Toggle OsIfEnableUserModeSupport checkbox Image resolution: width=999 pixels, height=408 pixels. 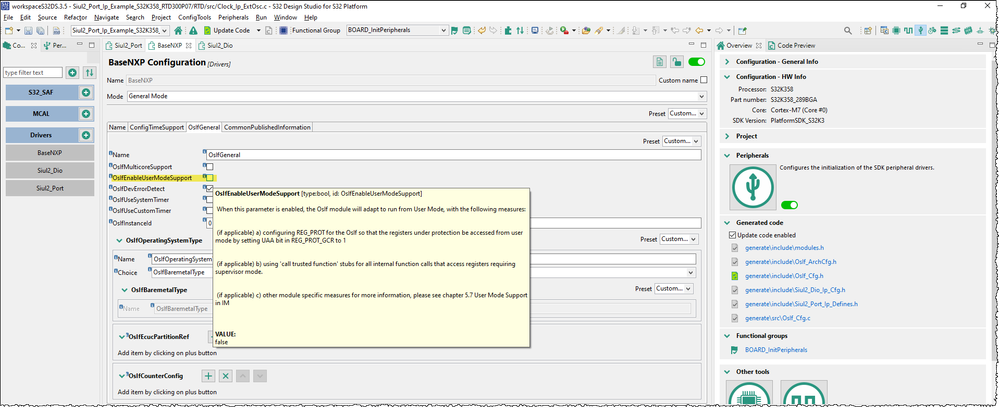click(210, 178)
